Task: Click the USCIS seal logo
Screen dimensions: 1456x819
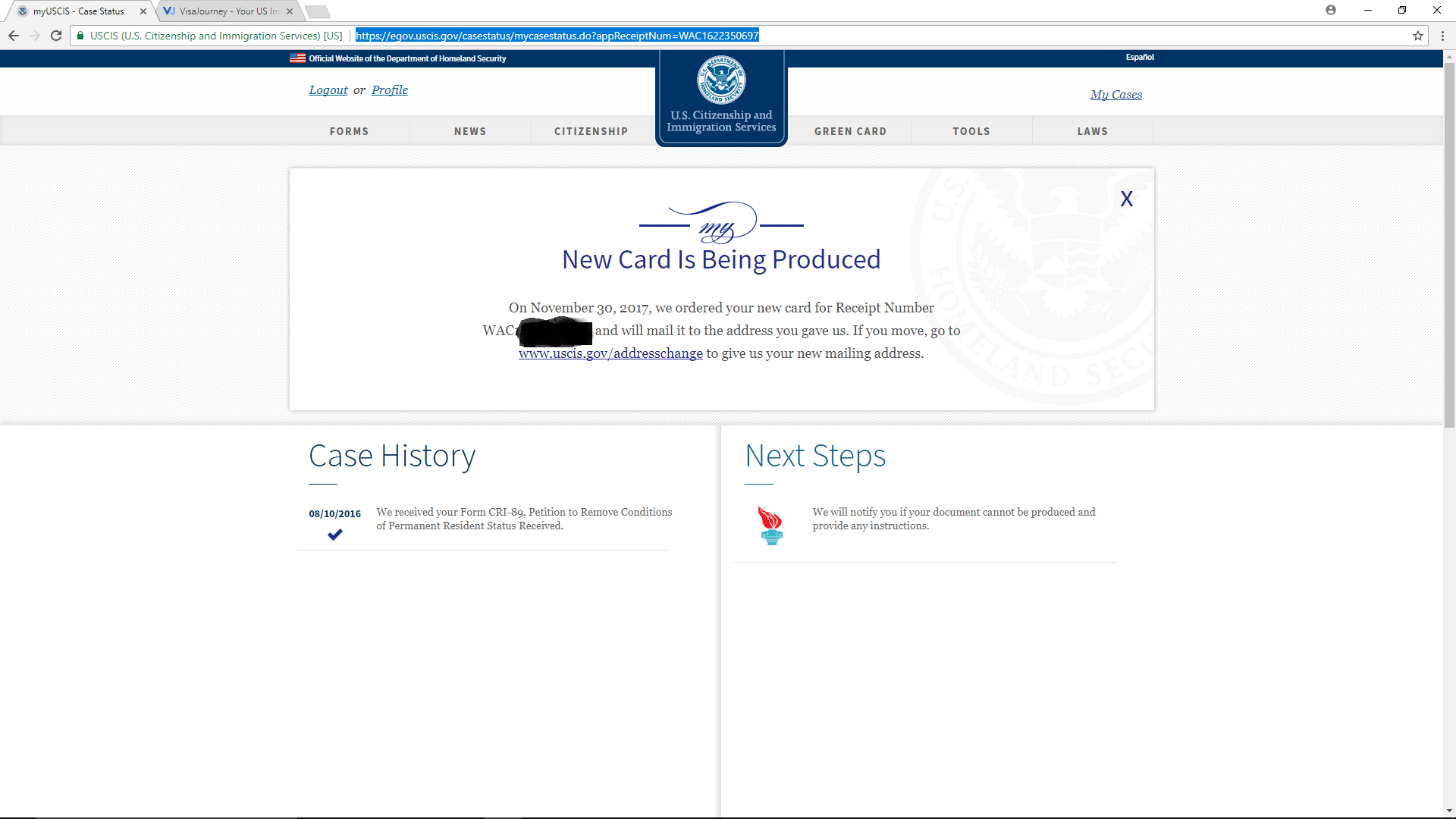Action: tap(721, 80)
